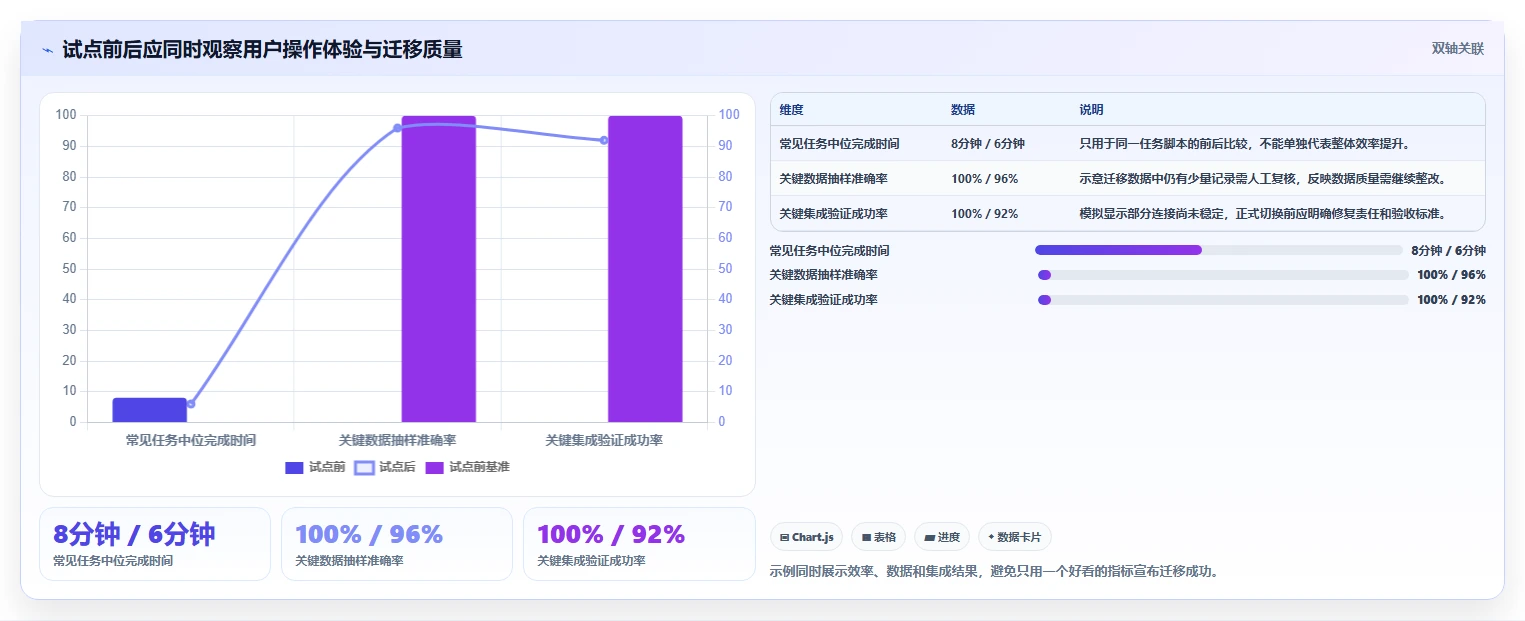Click the 数据 column header
Viewport: 1525px width, 621px height.
[x=963, y=110]
